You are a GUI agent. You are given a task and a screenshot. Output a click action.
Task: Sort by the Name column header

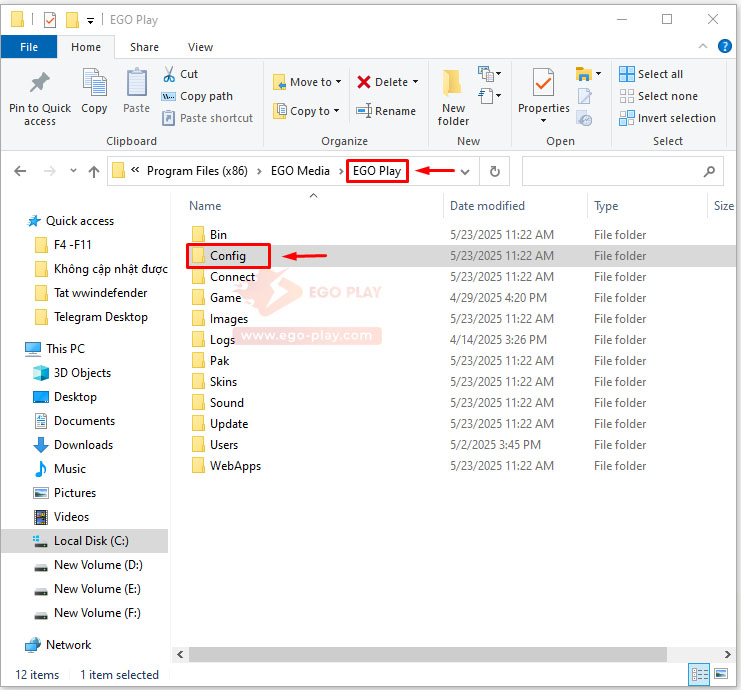pyautogui.click(x=205, y=206)
